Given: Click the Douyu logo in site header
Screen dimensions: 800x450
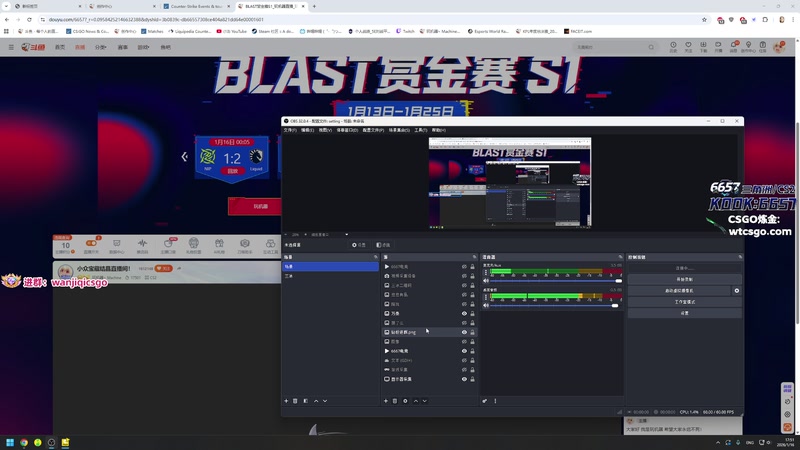Looking at the screenshot, I should 33,47.
